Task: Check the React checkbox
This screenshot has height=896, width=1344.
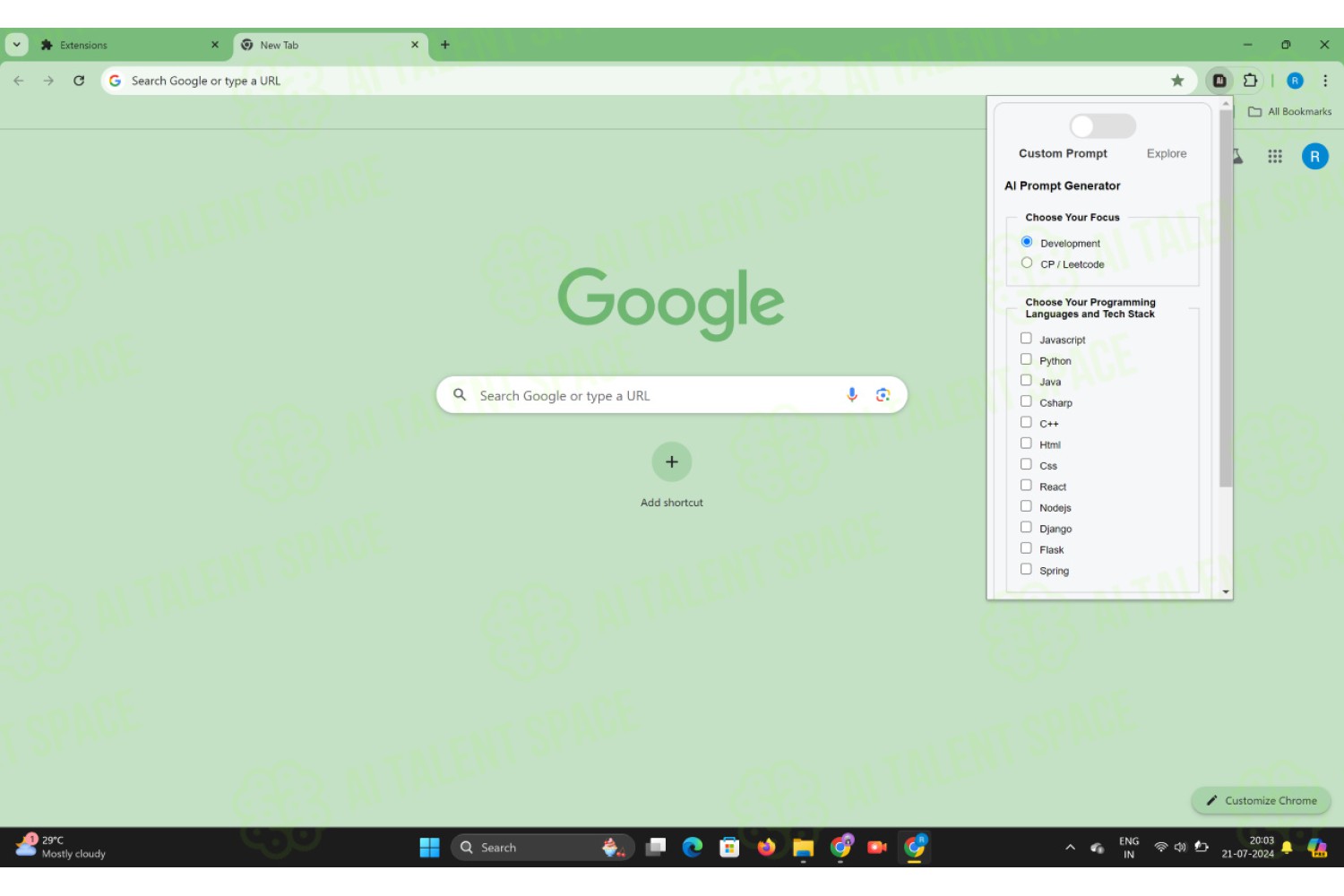Action: 1026,486
